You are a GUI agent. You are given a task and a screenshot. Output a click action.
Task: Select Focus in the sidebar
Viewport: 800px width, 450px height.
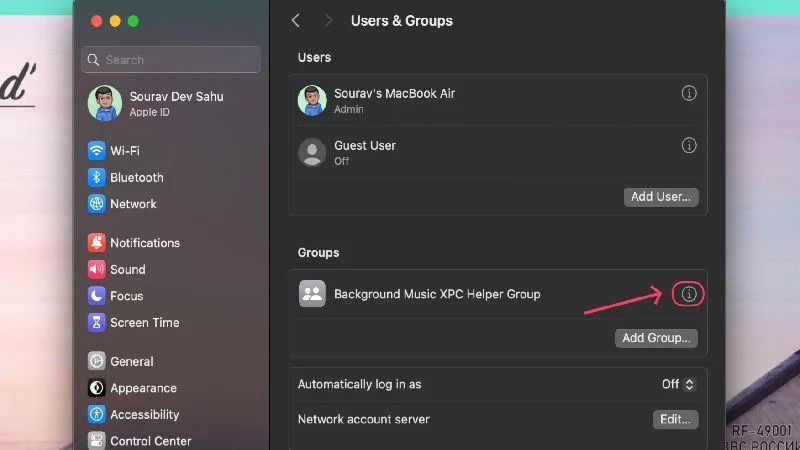[124, 296]
